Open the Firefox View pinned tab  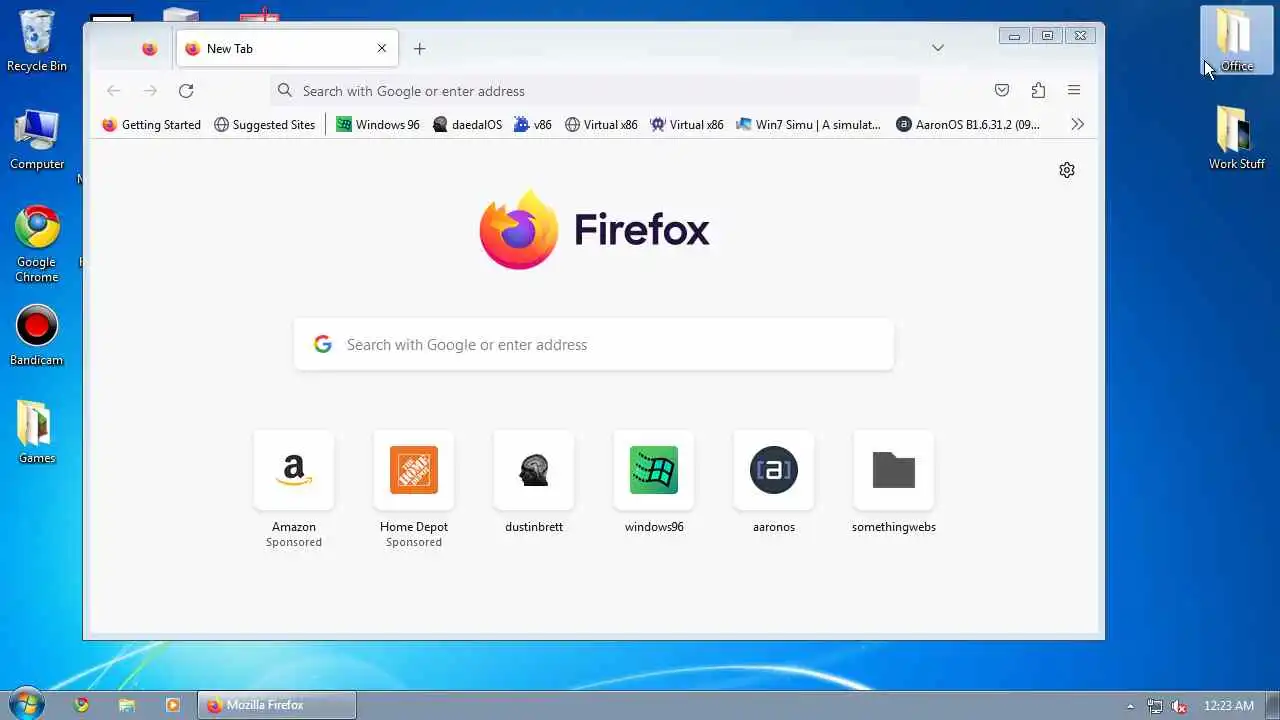[x=150, y=48]
